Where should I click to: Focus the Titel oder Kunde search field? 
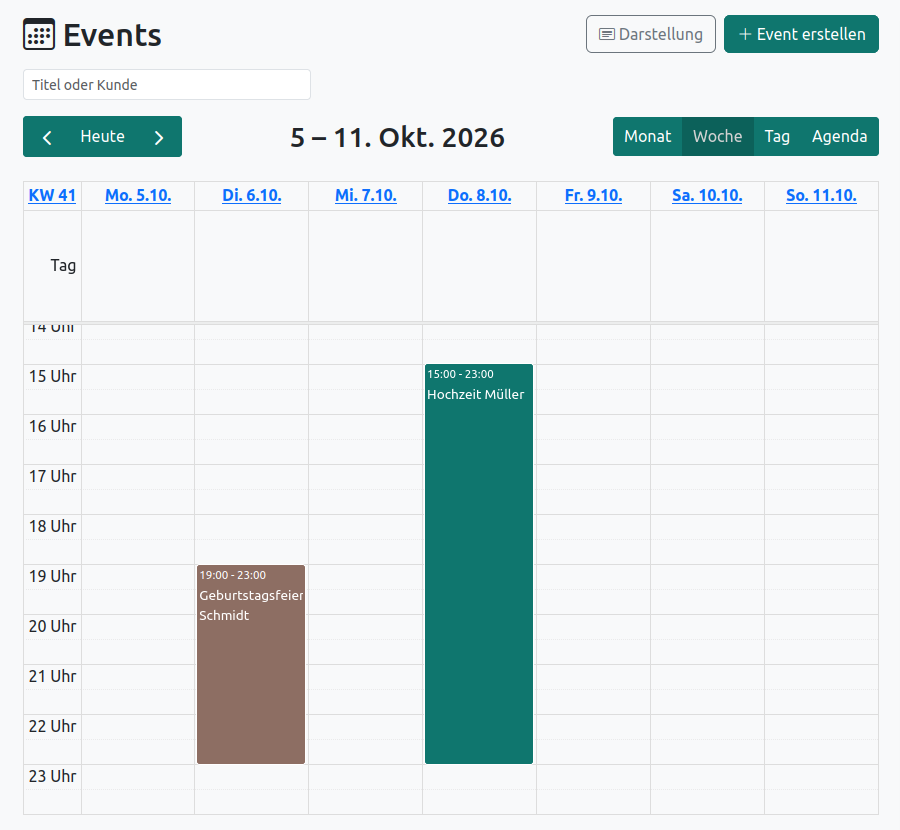pyautogui.click(x=167, y=85)
